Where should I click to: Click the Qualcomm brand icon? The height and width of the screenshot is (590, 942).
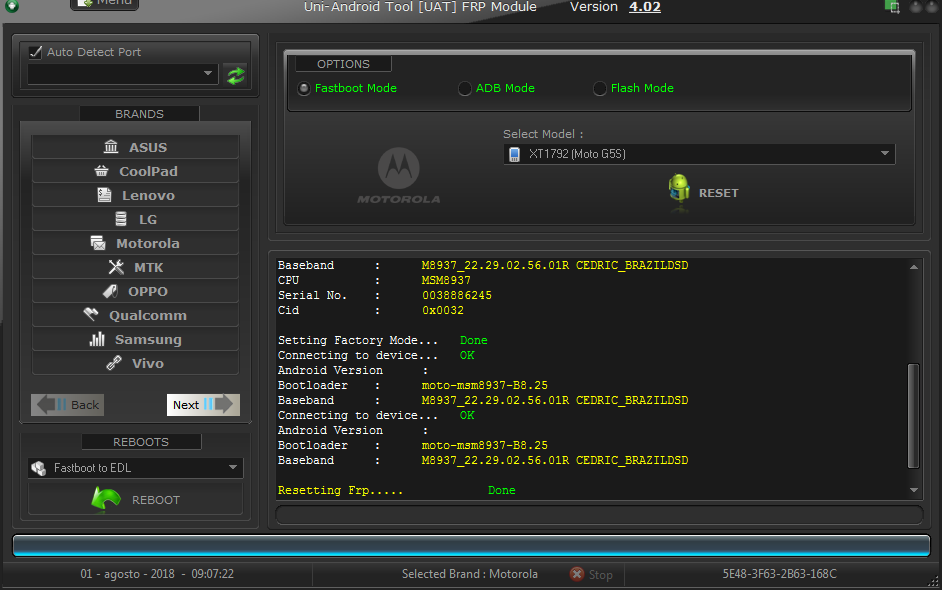click(91, 315)
